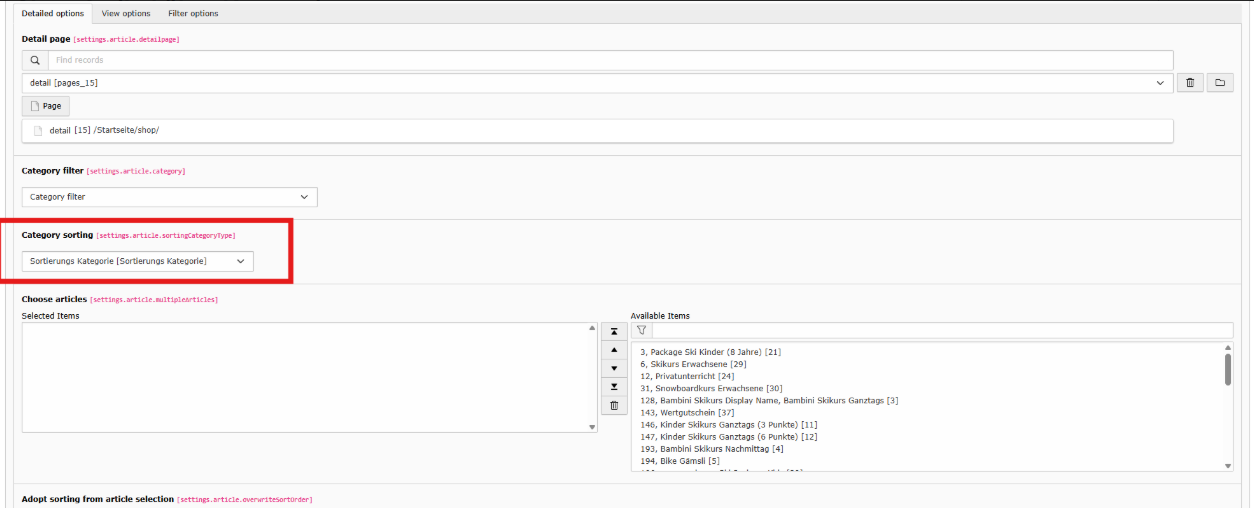
Task: Expand the detail [pages_15] select box
Action: (x=597, y=83)
